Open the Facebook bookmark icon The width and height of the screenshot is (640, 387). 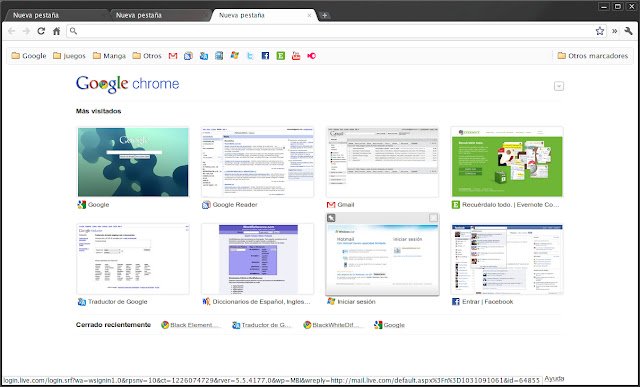(265, 56)
